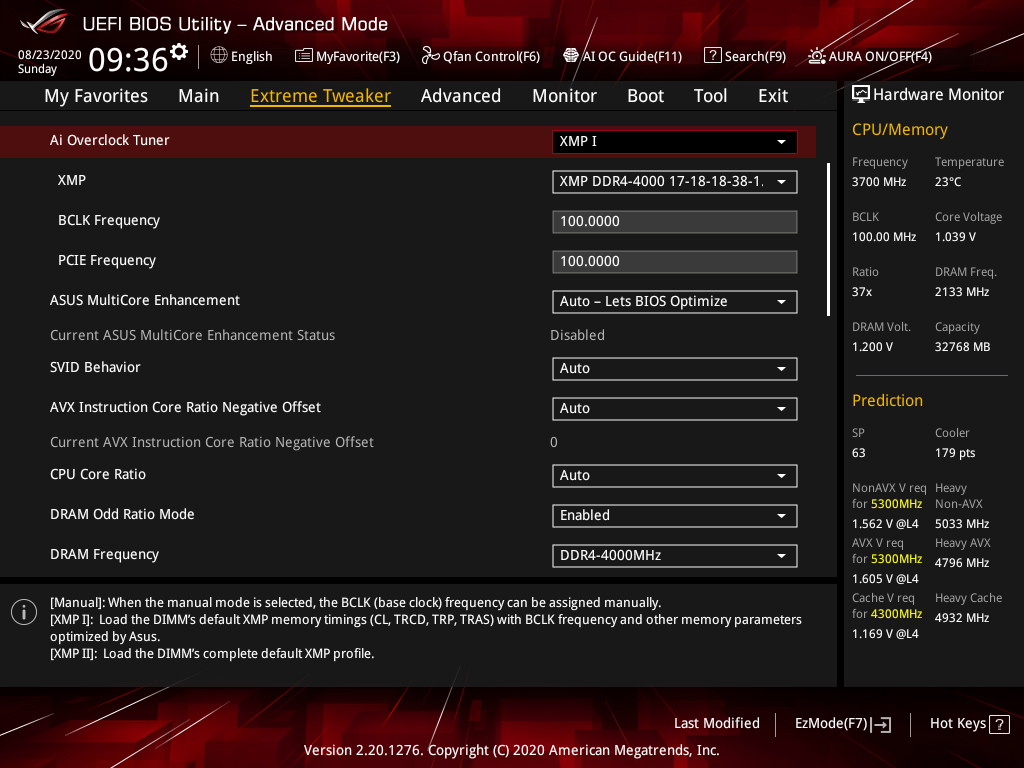Click the Hot Keys question mark icon
The width and height of the screenshot is (1024, 768).
(999, 724)
